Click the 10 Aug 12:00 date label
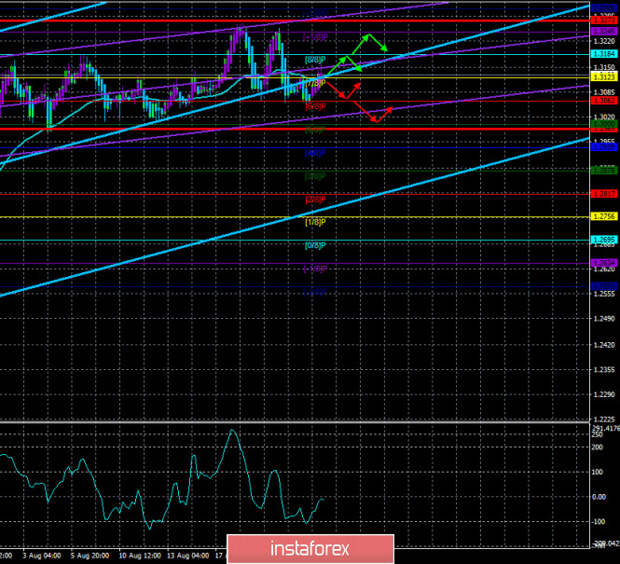Screen dimensions: 620x564 (140, 556)
